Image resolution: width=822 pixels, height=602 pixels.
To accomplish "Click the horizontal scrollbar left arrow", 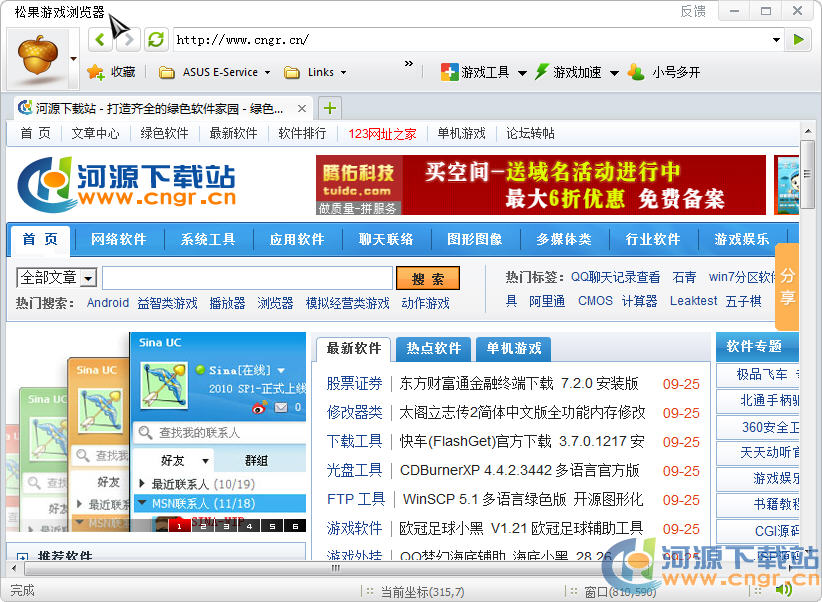I will coord(14,568).
